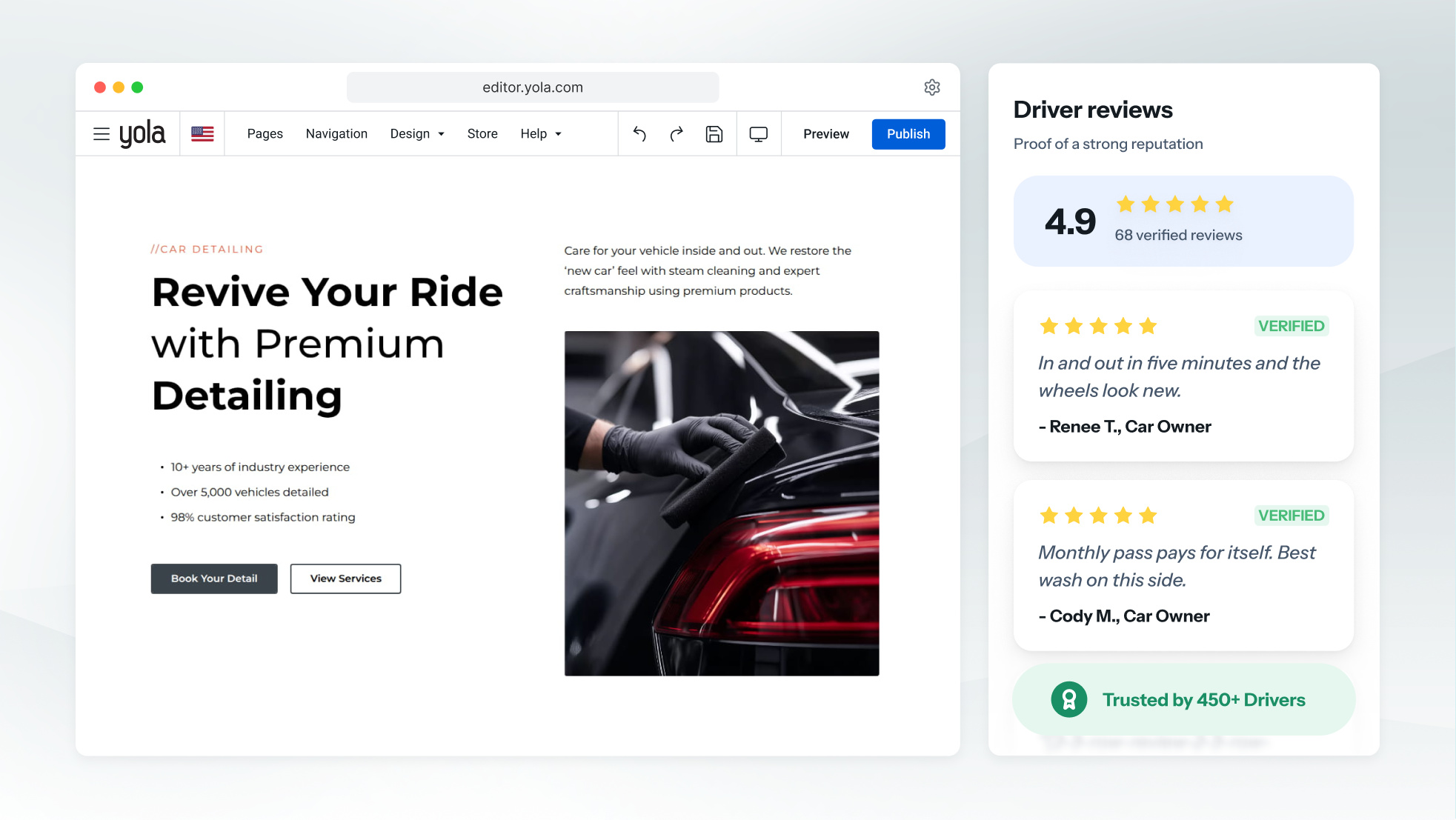The height and width of the screenshot is (820, 1456).
Task: Open the Store menu
Action: [482, 134]
